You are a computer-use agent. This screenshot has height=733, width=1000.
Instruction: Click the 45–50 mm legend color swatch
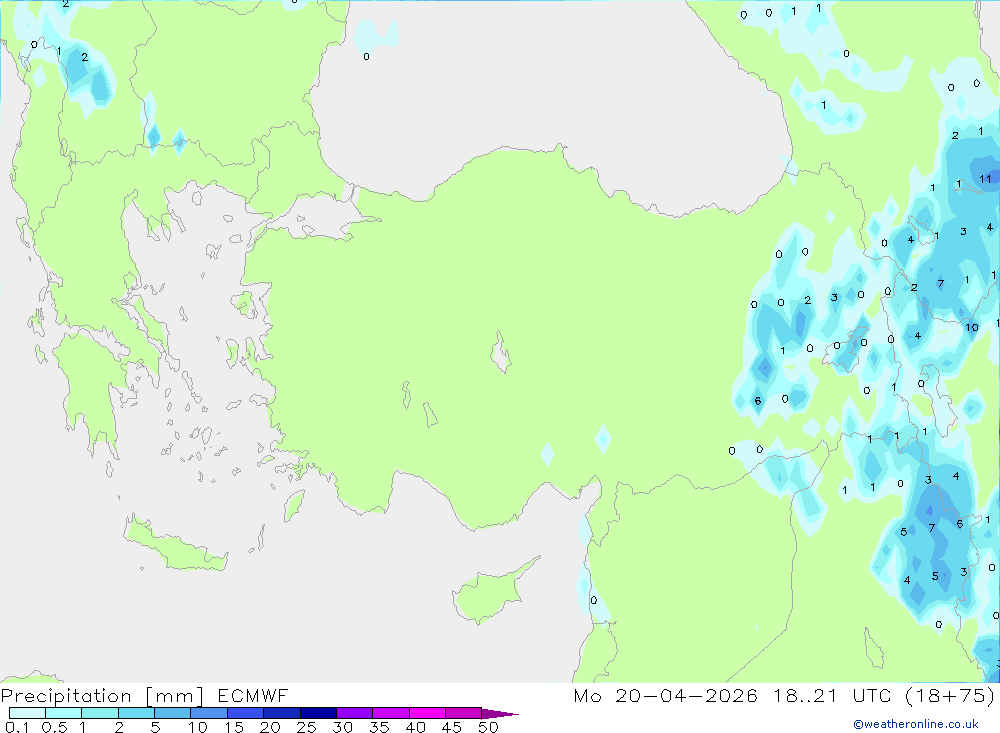coord(464,713)
